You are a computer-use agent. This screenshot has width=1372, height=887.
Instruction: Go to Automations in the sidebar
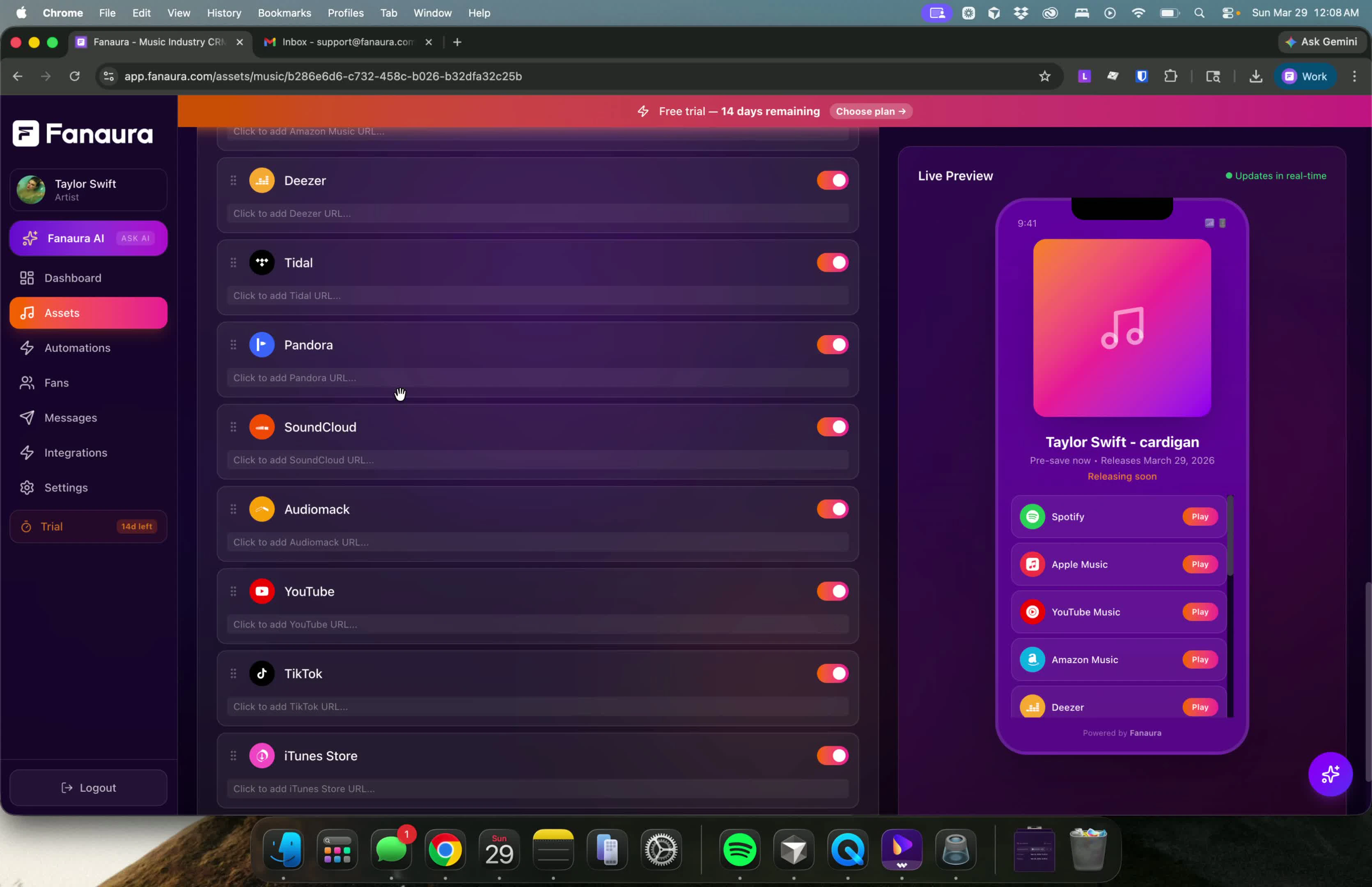(x=88, y=348)
